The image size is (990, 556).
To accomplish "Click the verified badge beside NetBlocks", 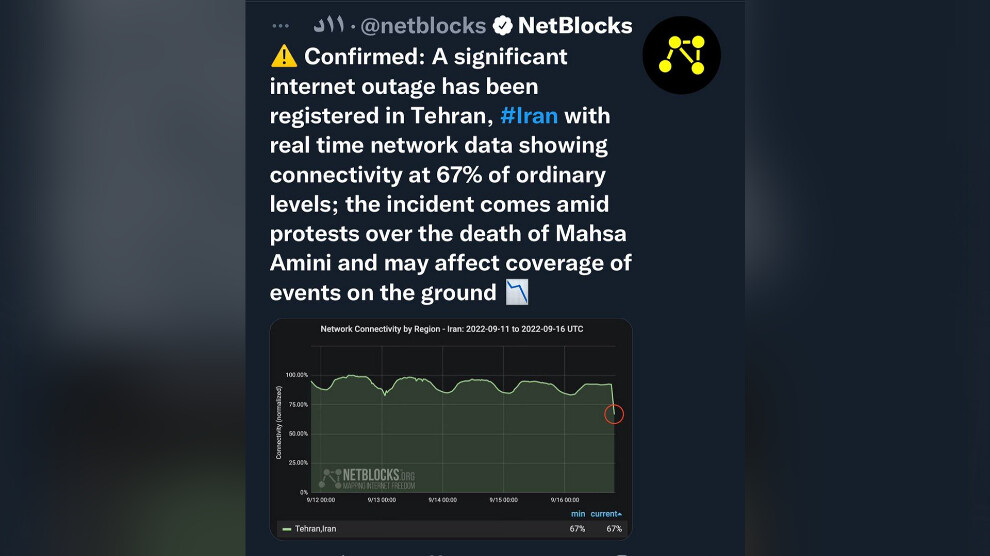I will coord(502,26).
